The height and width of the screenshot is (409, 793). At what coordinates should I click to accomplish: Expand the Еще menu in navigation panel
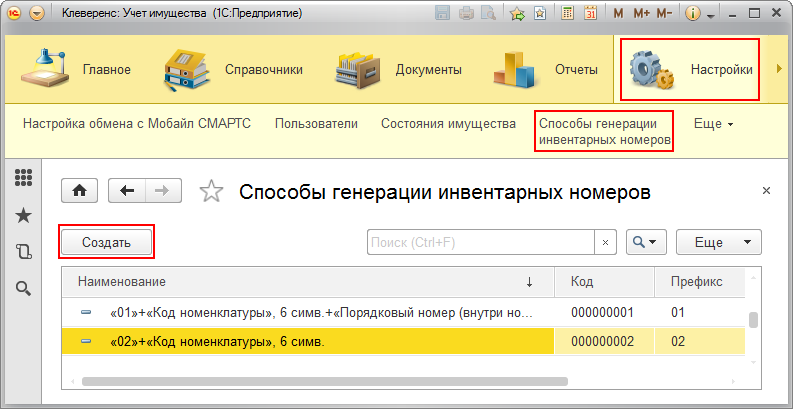pos(713,124)
